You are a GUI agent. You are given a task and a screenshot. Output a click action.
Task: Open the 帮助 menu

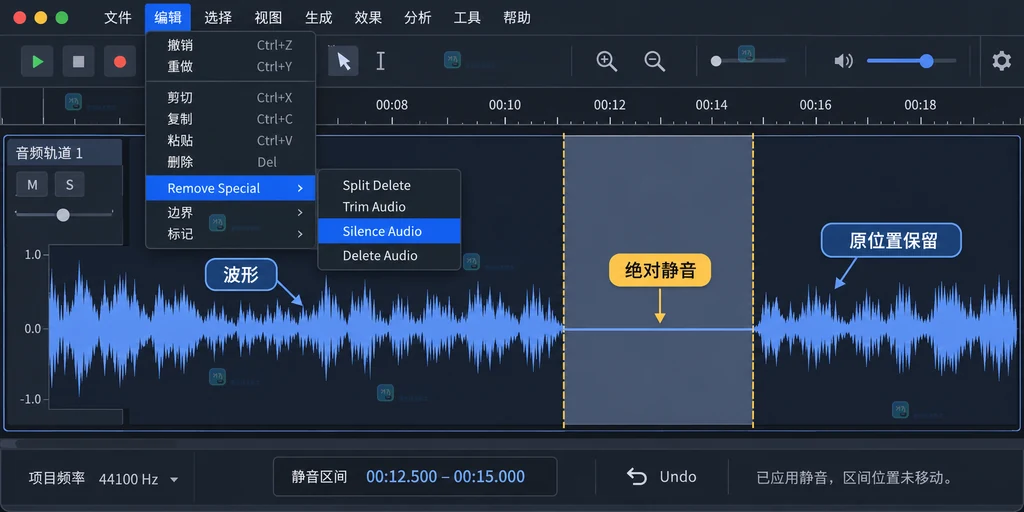(517, 18)
